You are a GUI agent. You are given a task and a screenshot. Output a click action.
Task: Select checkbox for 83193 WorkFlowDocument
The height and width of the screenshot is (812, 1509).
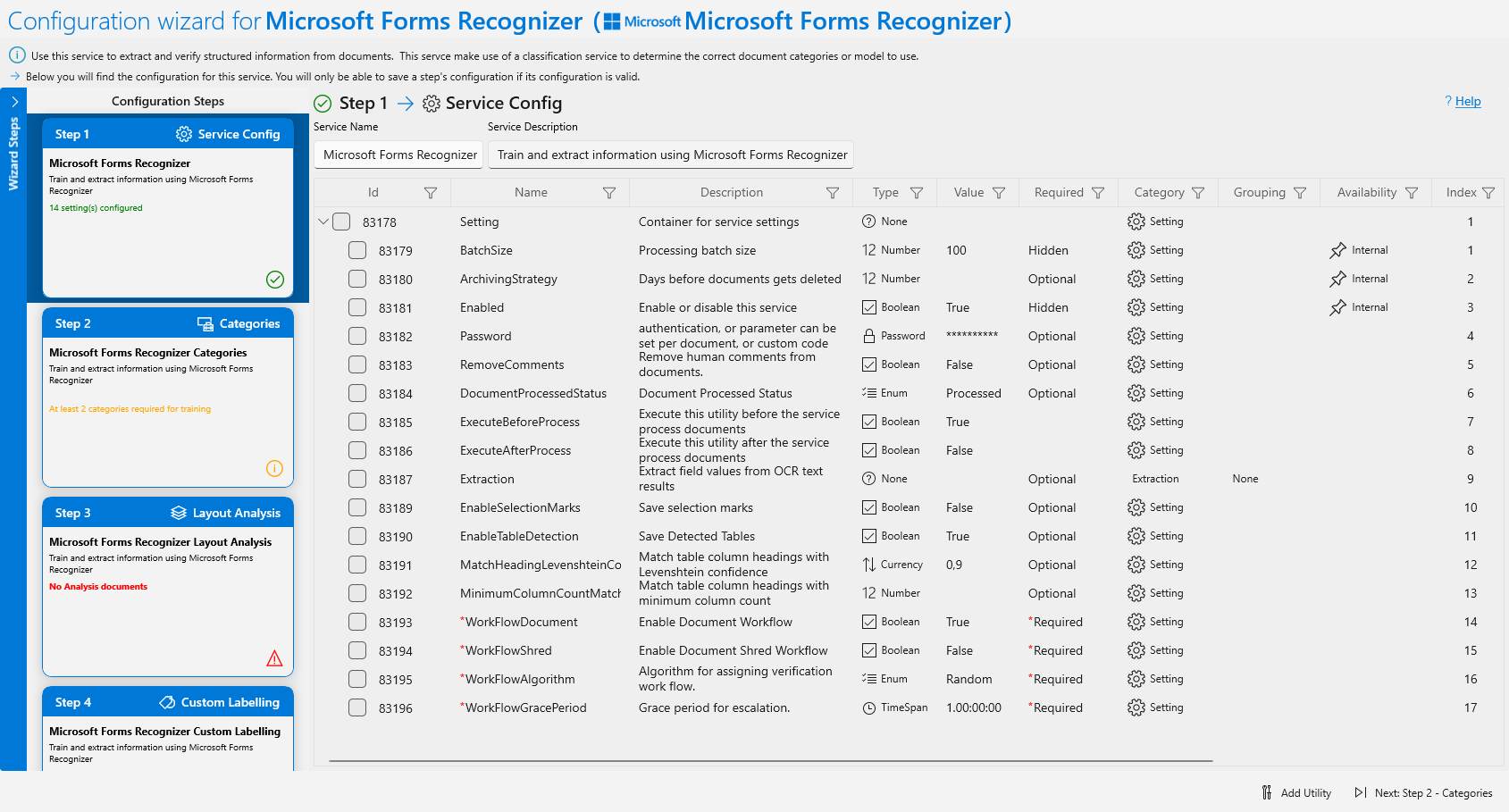click(357, 622)
